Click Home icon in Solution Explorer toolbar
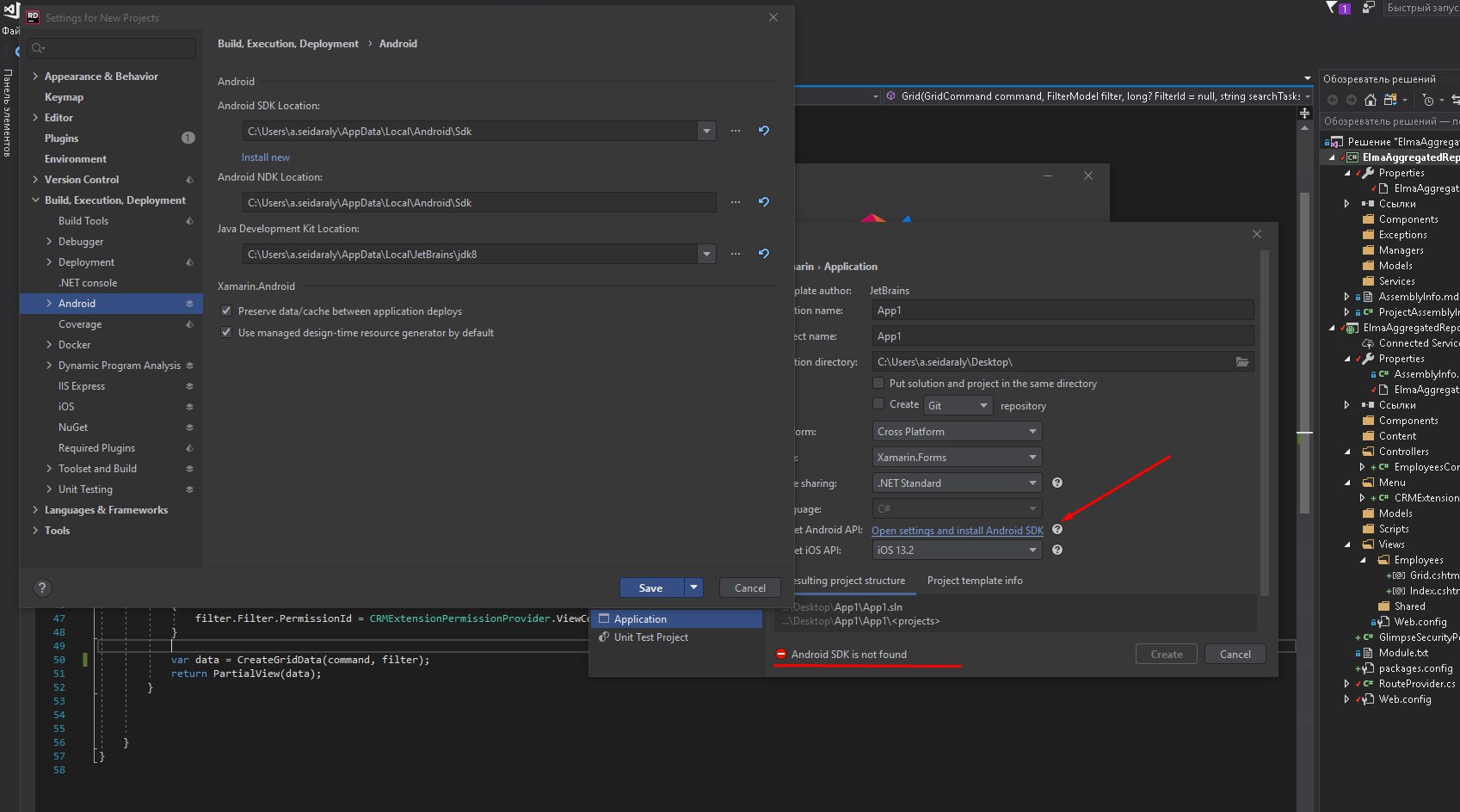1460x812 pixels. point(1371,100)
